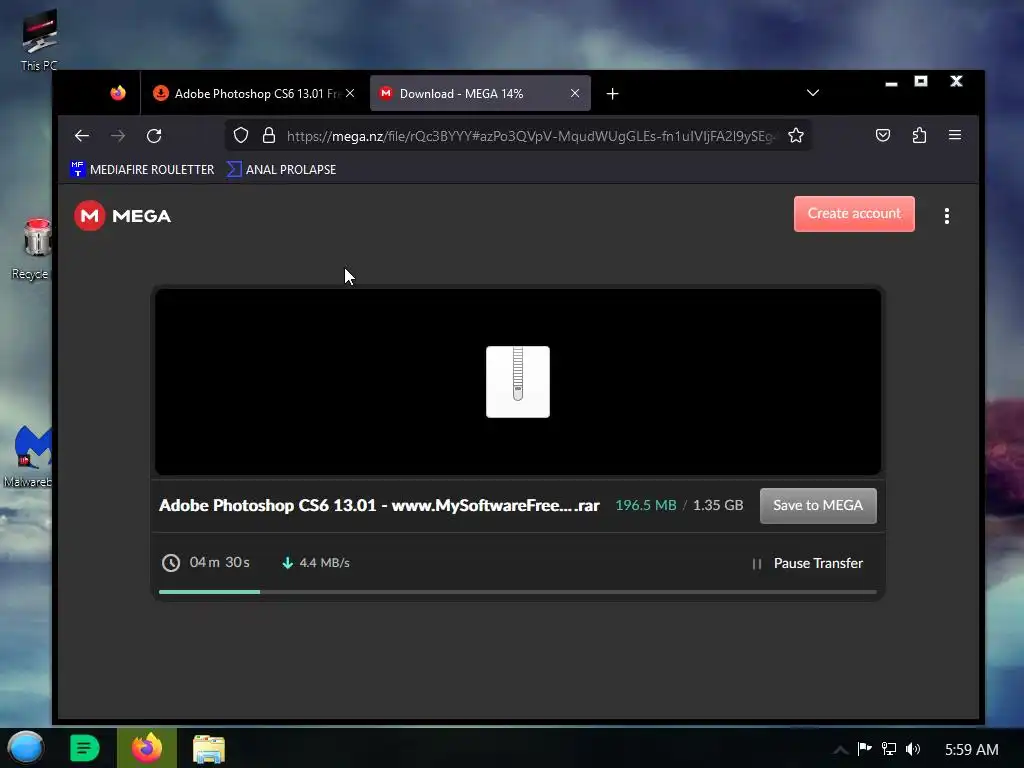Open the Extensions puzzle icon
1024x768 pixels.
point(919,135)
